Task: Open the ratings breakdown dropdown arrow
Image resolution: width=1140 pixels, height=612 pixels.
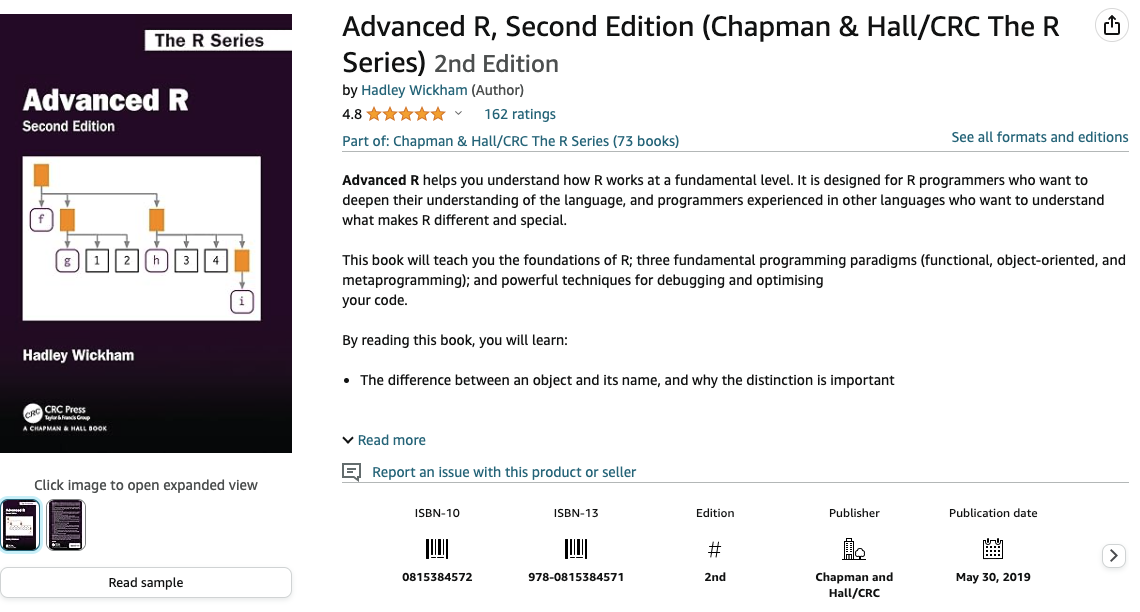Action: (458, 113)
